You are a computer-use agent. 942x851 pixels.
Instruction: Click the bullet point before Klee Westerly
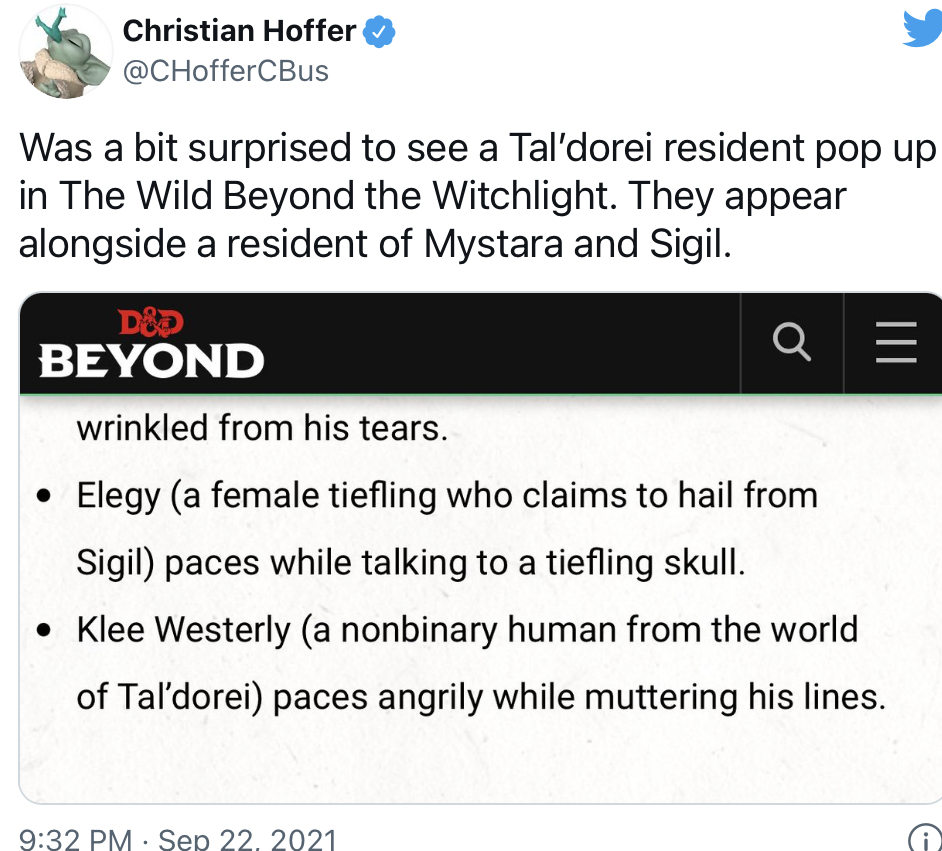(43, 632)
